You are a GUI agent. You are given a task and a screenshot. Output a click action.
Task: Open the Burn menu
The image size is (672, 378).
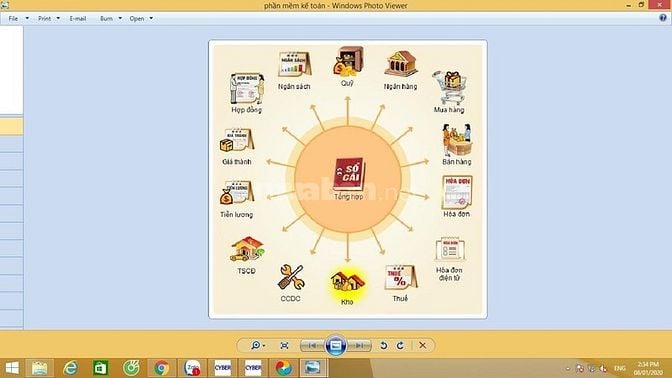tap(106, 18)
